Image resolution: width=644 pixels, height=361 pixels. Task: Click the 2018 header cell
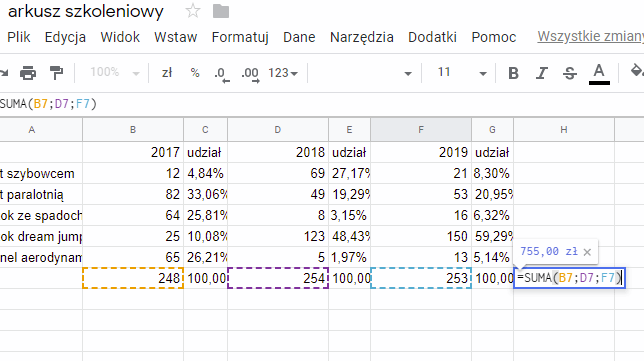coord(278,152)
